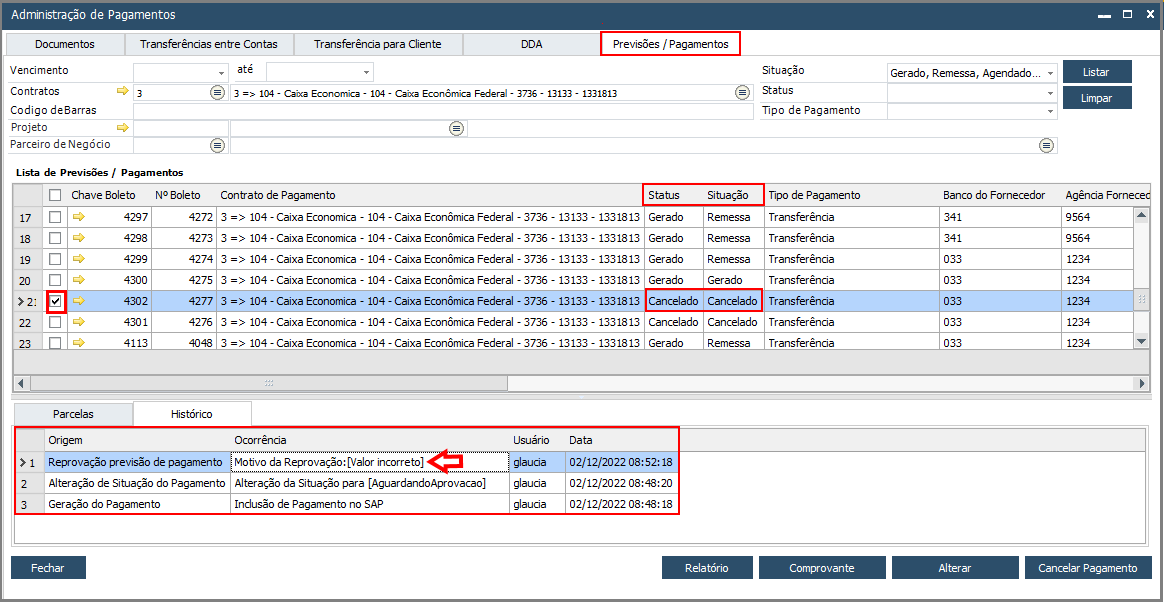
Task: Click the Nº Boleto cell 4276
Action: coord(185,323)
